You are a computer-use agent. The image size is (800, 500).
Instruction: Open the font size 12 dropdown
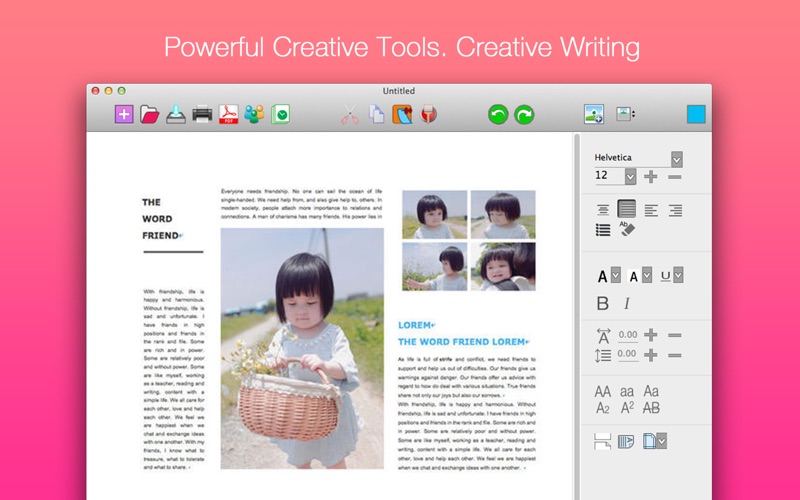pyautogui.click(x=631, y=177)
